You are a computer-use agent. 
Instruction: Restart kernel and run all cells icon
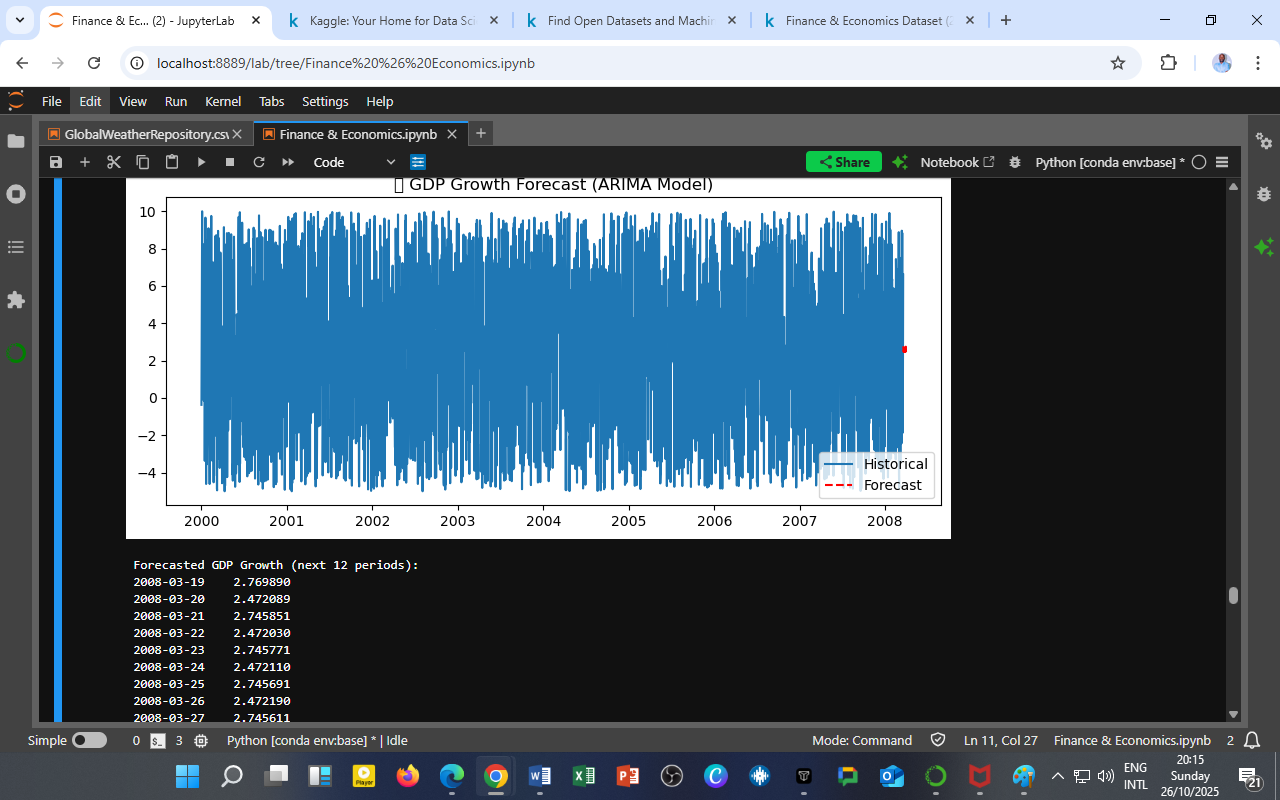[x=288, y=162]
